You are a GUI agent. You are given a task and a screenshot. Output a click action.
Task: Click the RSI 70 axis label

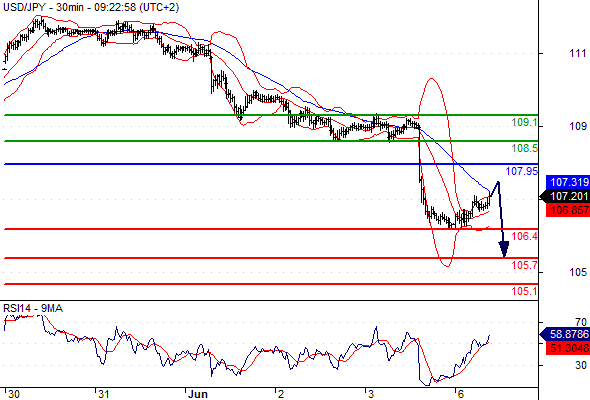[x=581, y=322]
